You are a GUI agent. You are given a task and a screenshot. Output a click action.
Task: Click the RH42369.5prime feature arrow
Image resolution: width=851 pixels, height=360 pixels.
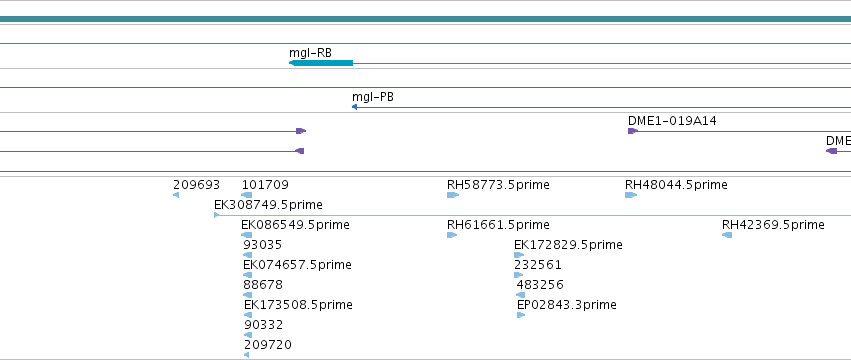click(x=727, y=235)
